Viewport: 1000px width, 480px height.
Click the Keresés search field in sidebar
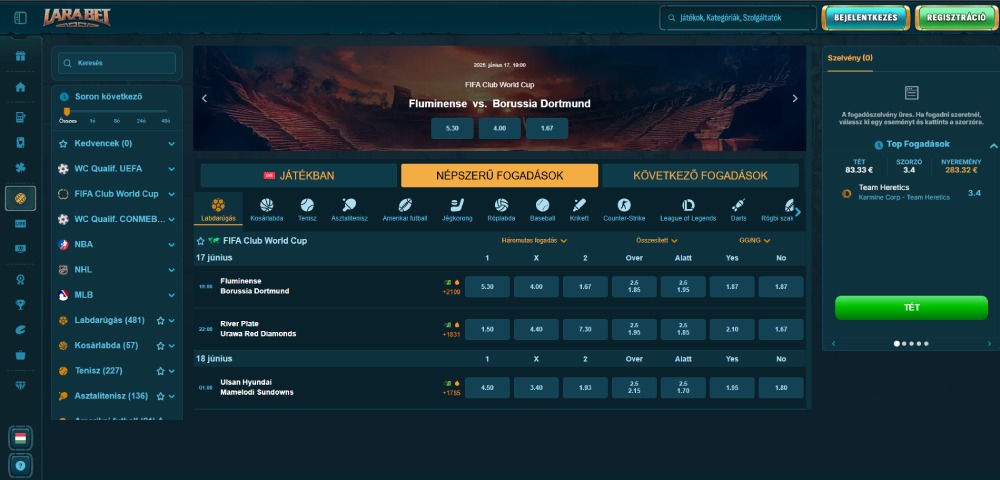[117, 63]
